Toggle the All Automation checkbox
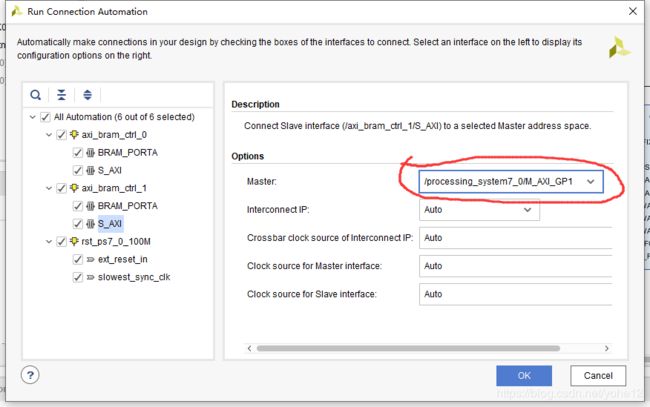 tap(45, 117)
